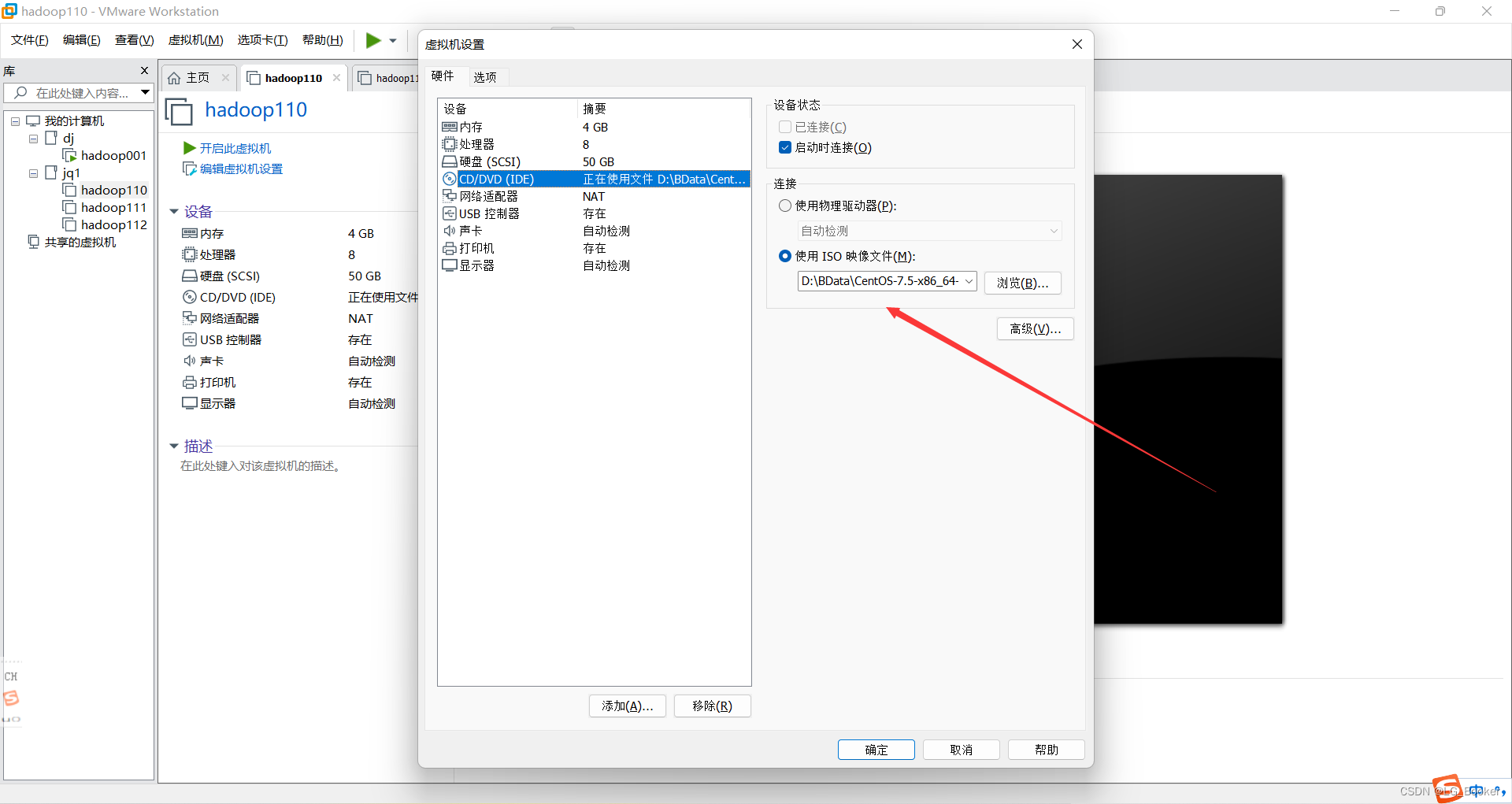Click the 浏览(B)... button
This screenshot has width=1512, height=804.
point(1023,283)
